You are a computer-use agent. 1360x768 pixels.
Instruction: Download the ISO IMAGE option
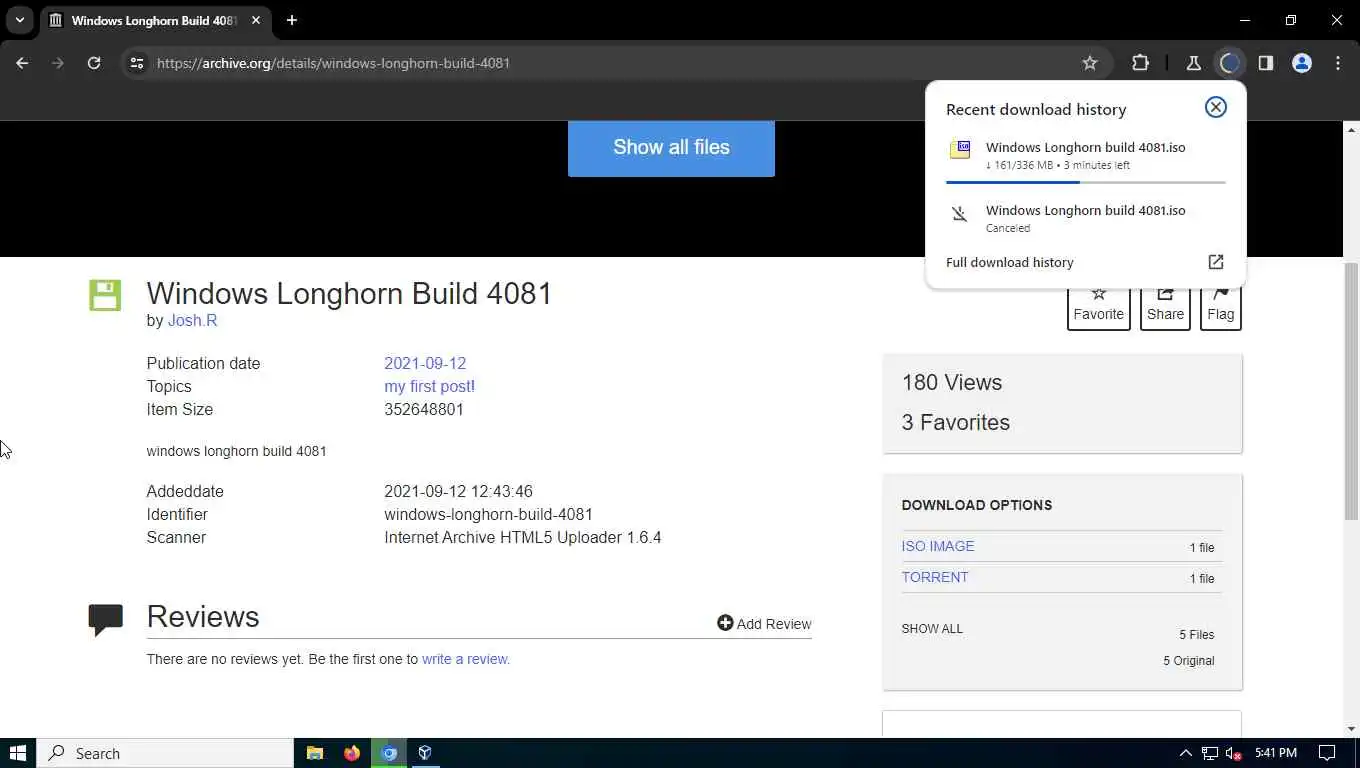[x=938, y=546]
